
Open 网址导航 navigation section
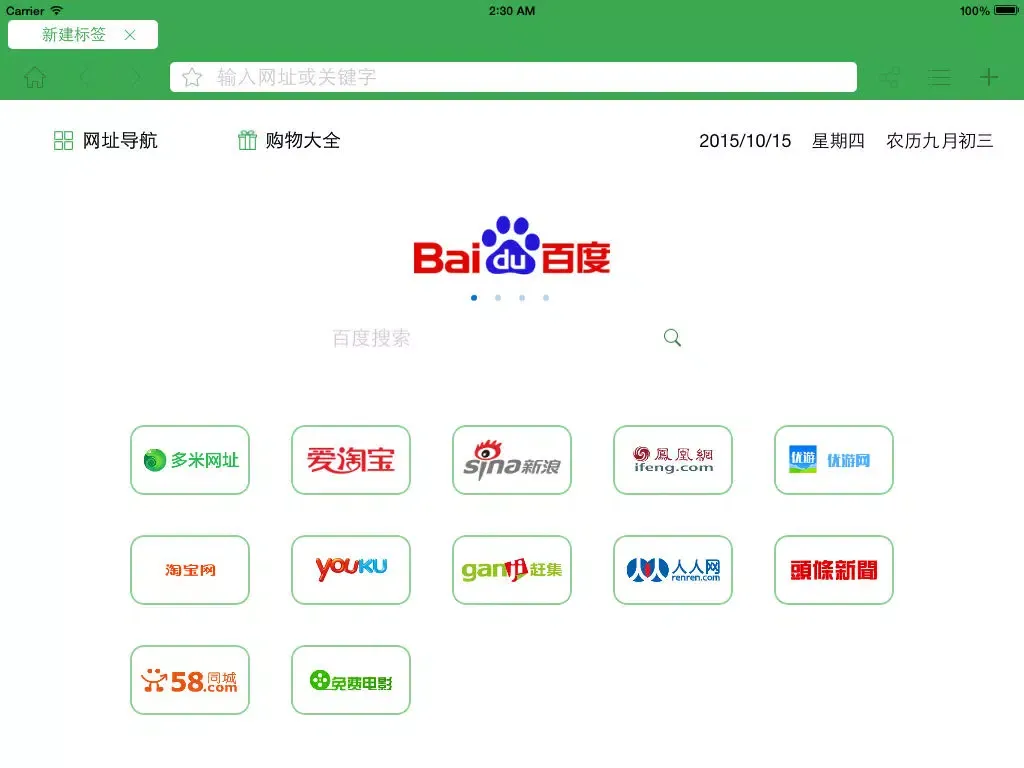click(x=105, y=140)
